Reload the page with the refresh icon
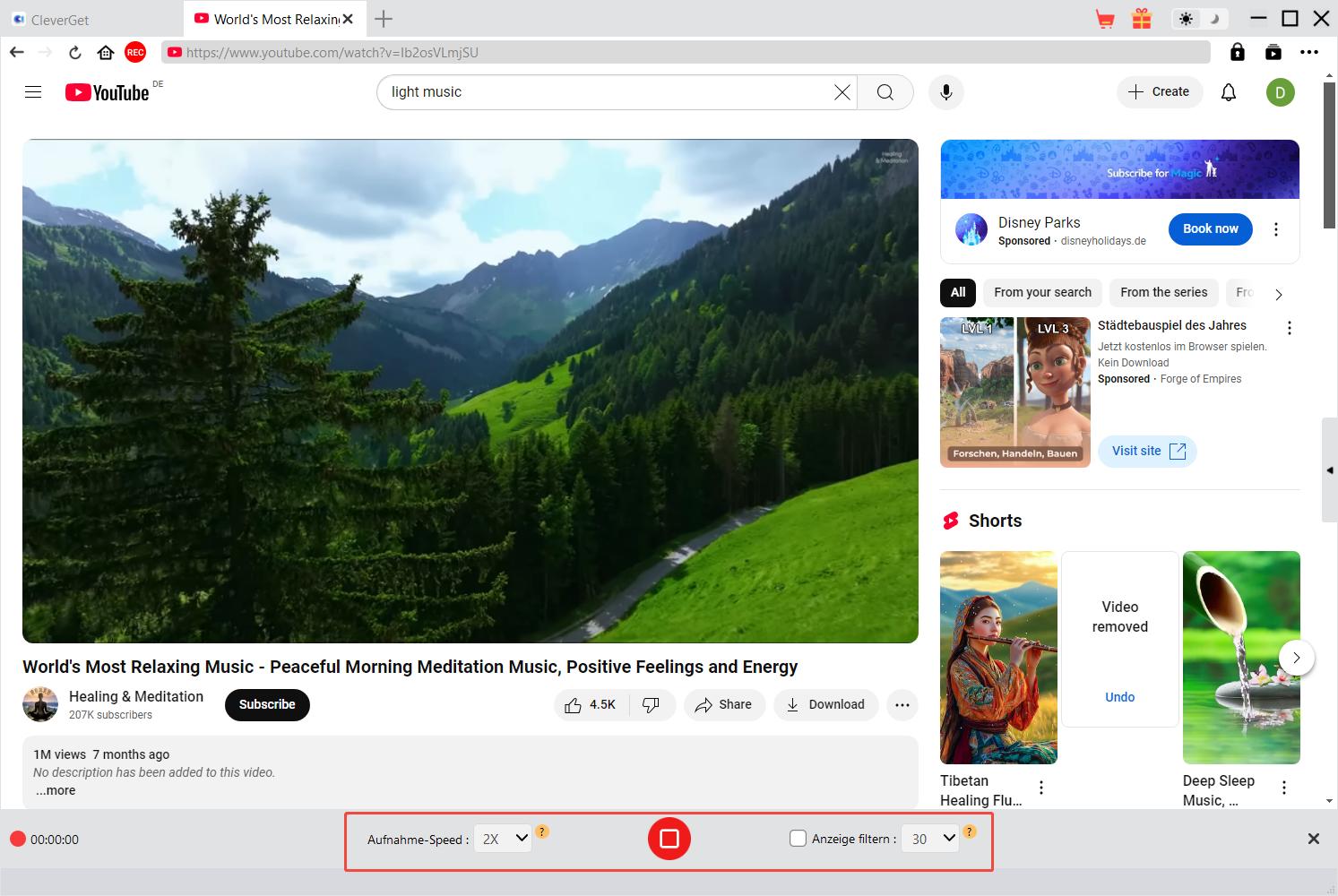Viewport: 1338px width, 896px height. (x=75, y=53)
